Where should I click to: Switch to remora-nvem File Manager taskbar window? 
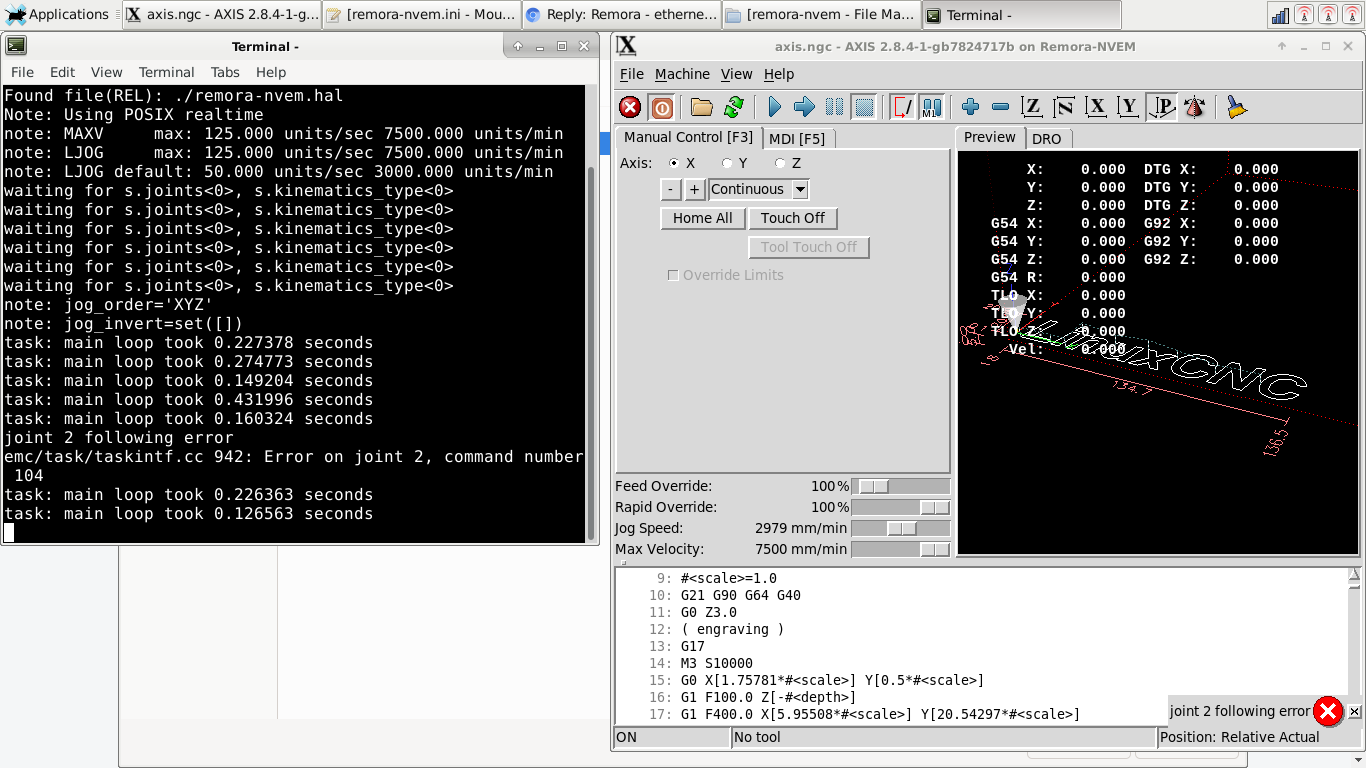click(820, 15)
